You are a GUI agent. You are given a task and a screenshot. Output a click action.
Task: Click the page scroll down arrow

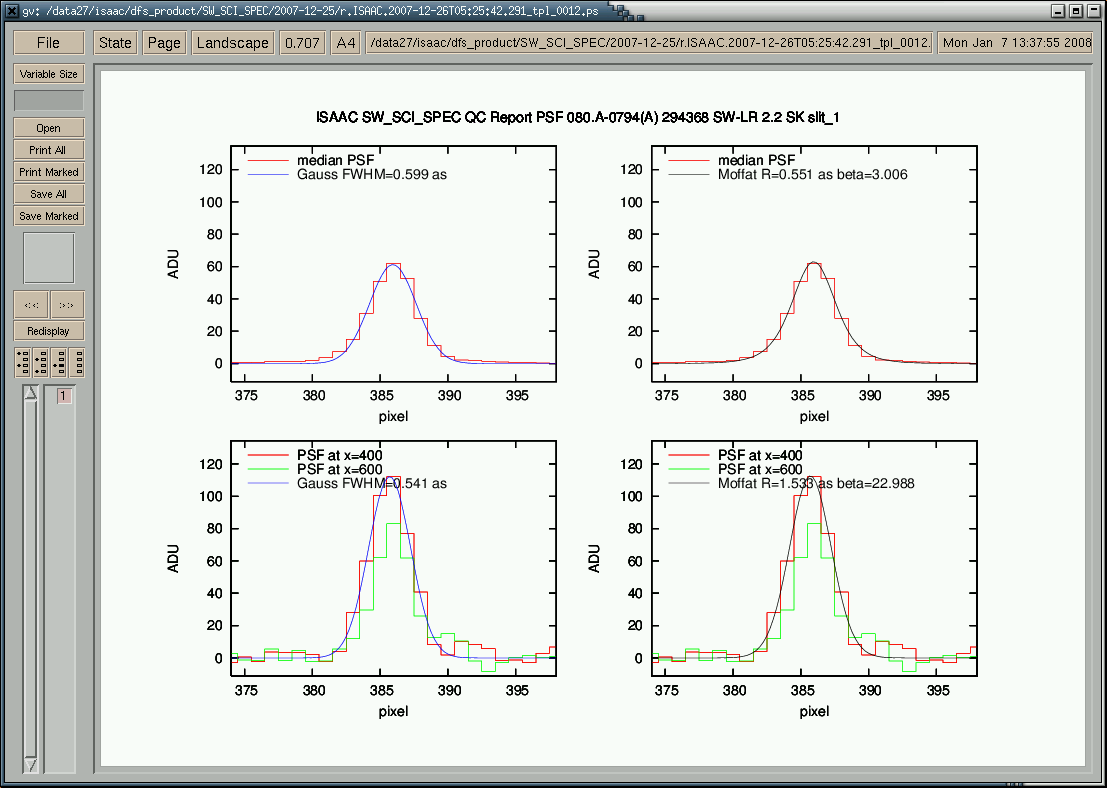click(x=30, y=764)
